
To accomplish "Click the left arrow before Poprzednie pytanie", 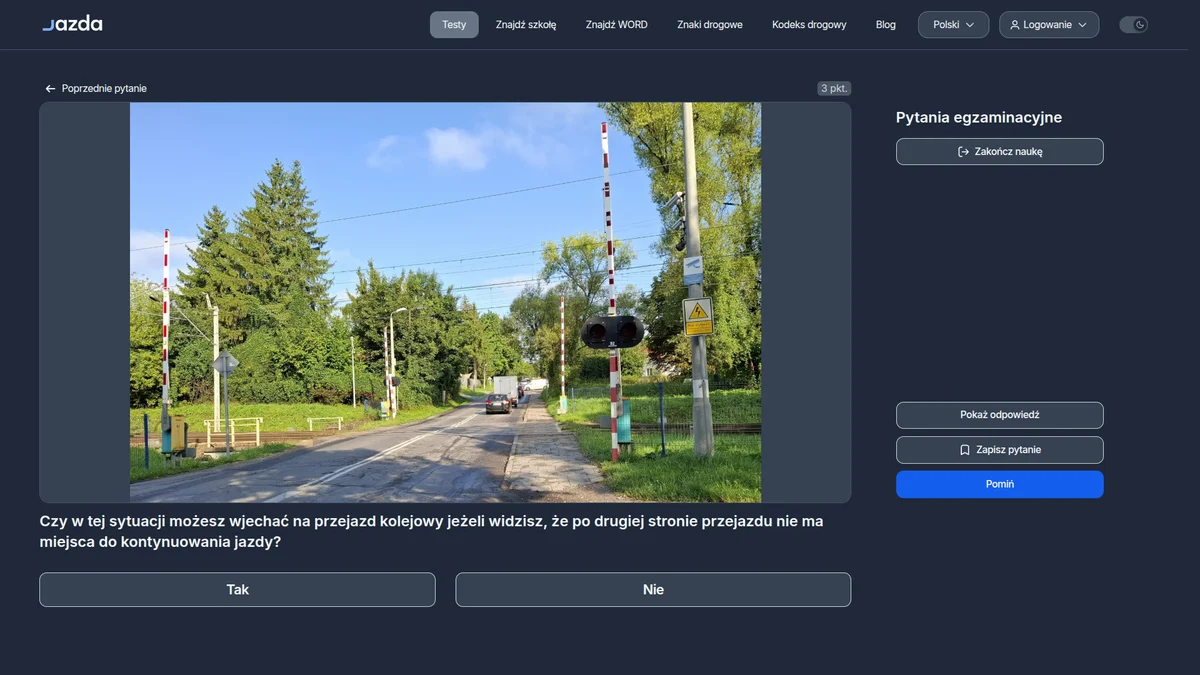I will (50, 89).
